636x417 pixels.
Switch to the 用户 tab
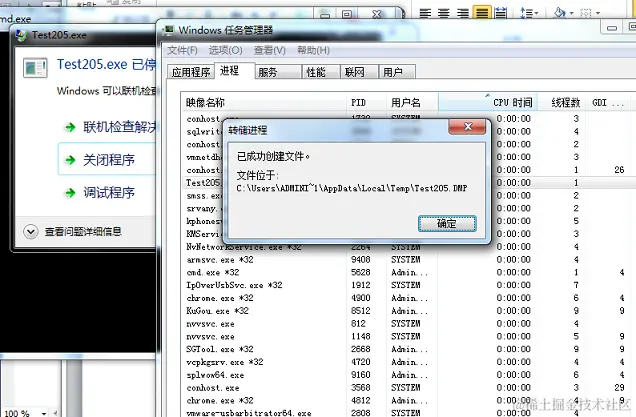397,72
